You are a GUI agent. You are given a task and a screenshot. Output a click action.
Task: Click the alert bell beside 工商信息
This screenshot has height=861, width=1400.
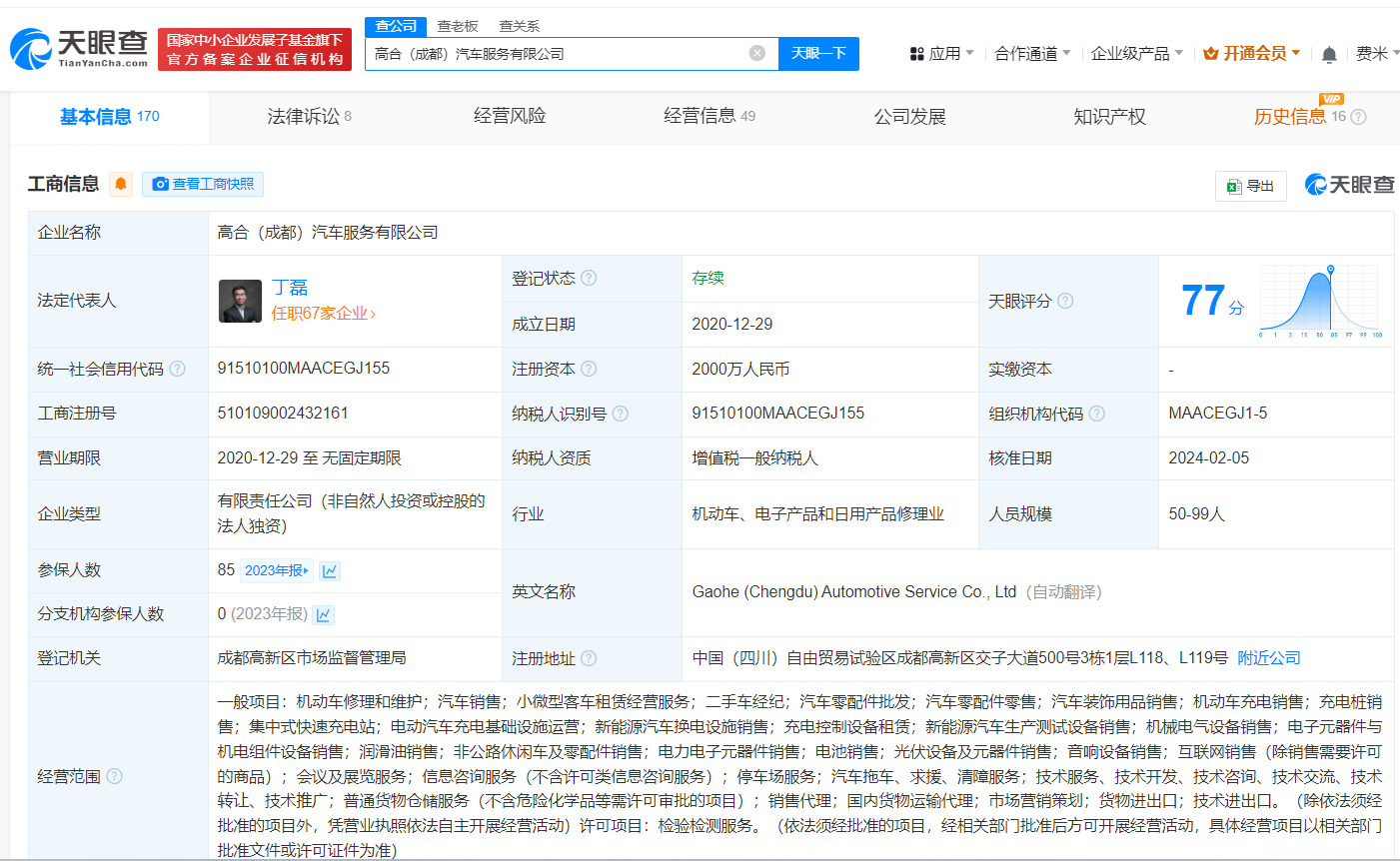pos(120,184)
